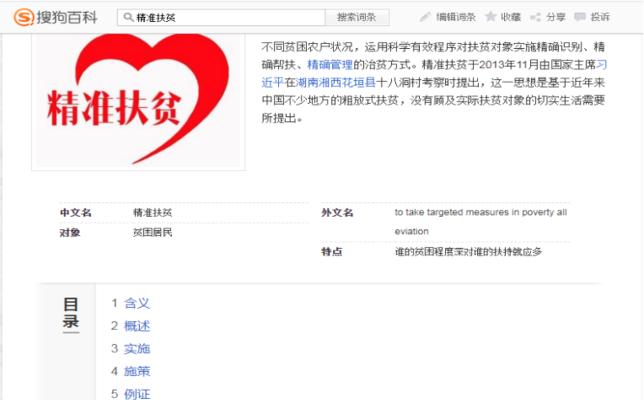Jump to contents item 1 含义
This screenshot has width=644, height=400.
click(137, 303)
